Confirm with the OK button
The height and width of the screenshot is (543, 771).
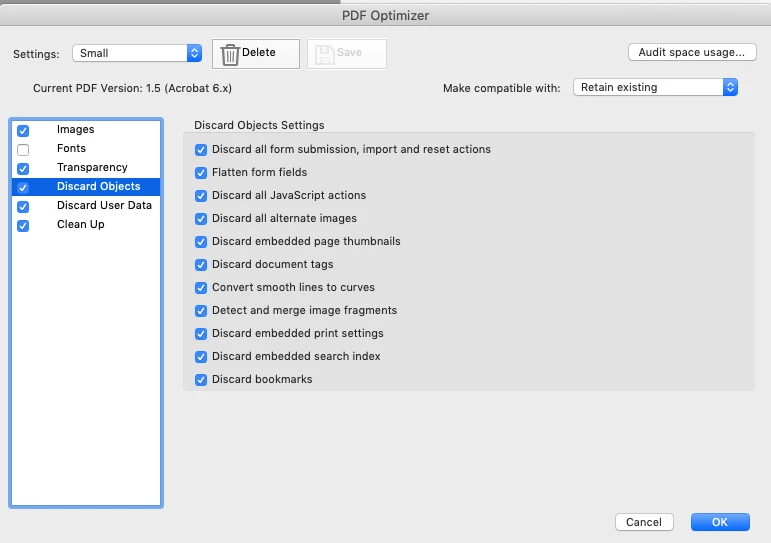720,522
